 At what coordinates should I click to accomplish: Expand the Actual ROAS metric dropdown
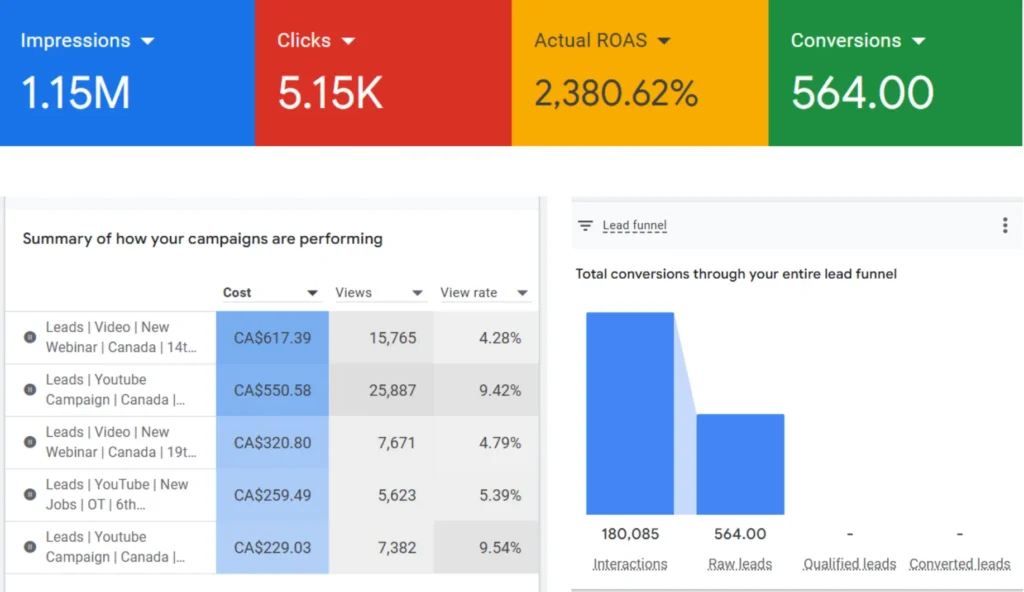[664, 41]
